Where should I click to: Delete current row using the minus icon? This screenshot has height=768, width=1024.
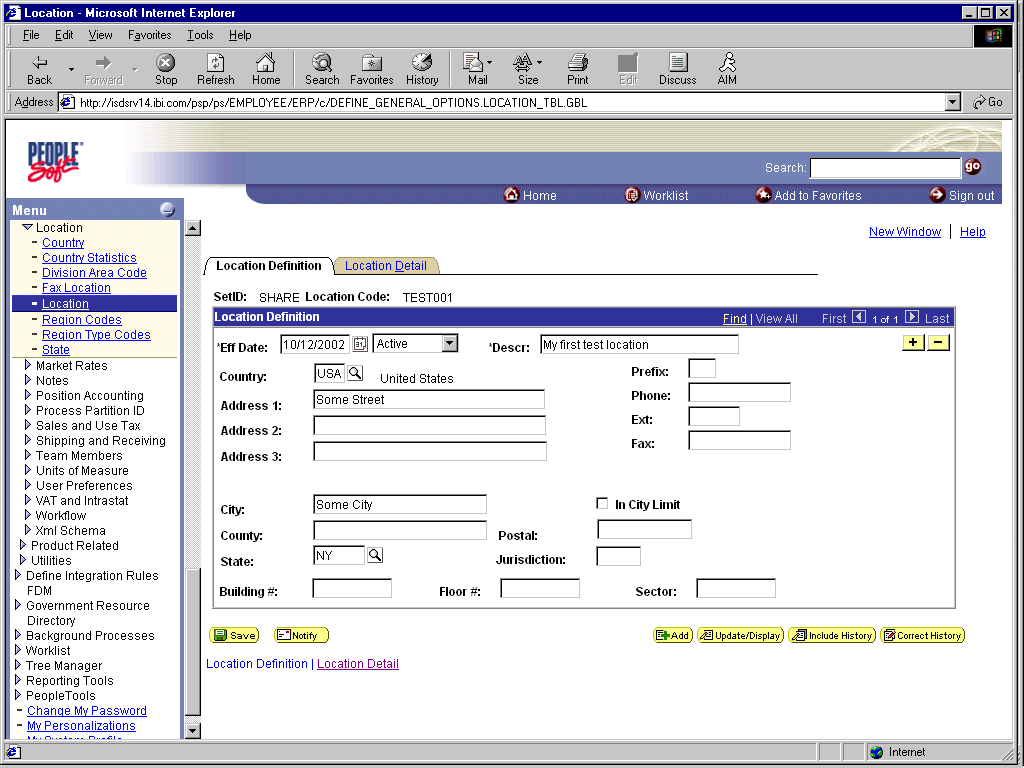[x=936, y=342]
